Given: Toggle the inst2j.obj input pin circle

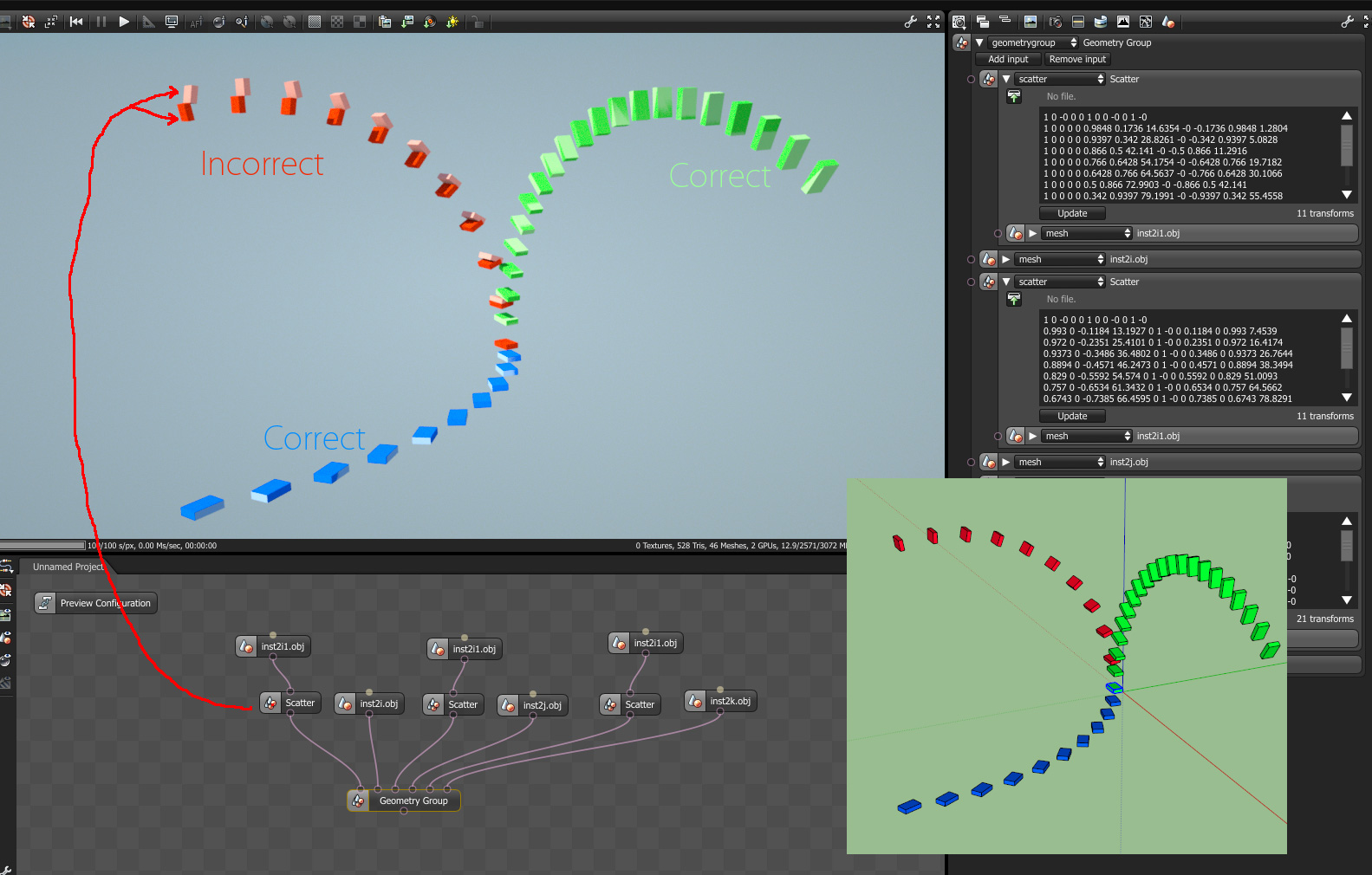Looking at the screenshot, I should tap(971, 462).
